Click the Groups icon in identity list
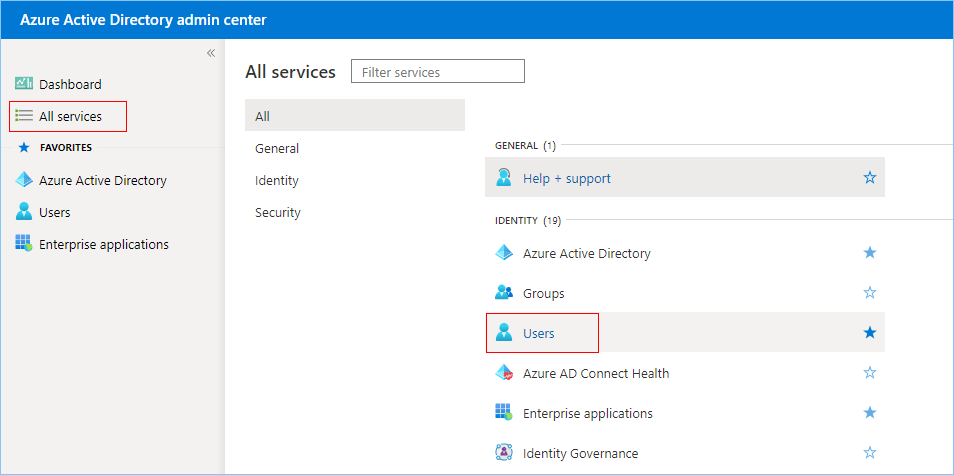Image resolution: width=954 pixels, height=475 pixels. (x=504, y=293)
